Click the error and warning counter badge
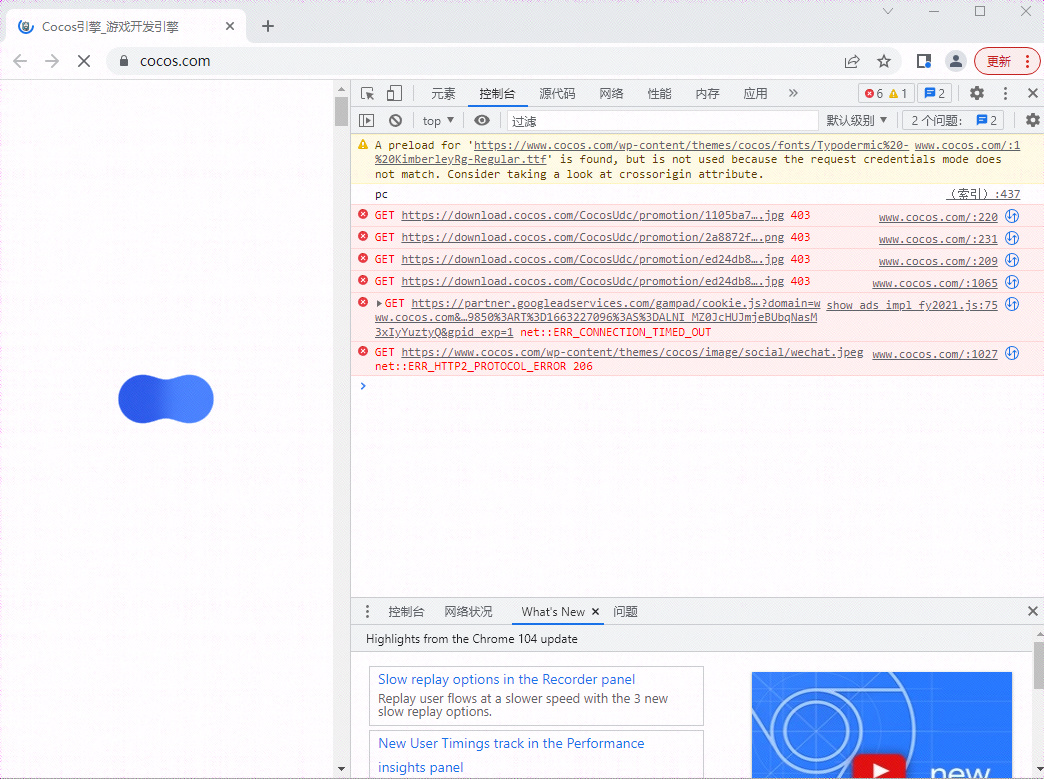The image size is (1044, 779). [x=886, y=93]
